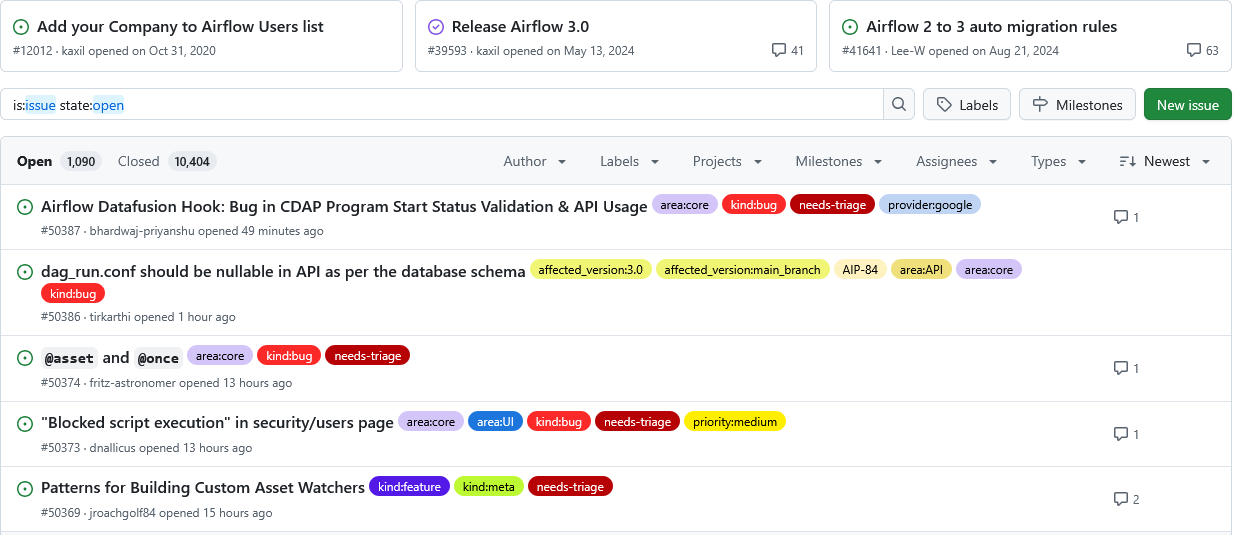Viewport: 1248px width, 535px height.
Task: Click the area:UI label
Action: pos(495,422)
